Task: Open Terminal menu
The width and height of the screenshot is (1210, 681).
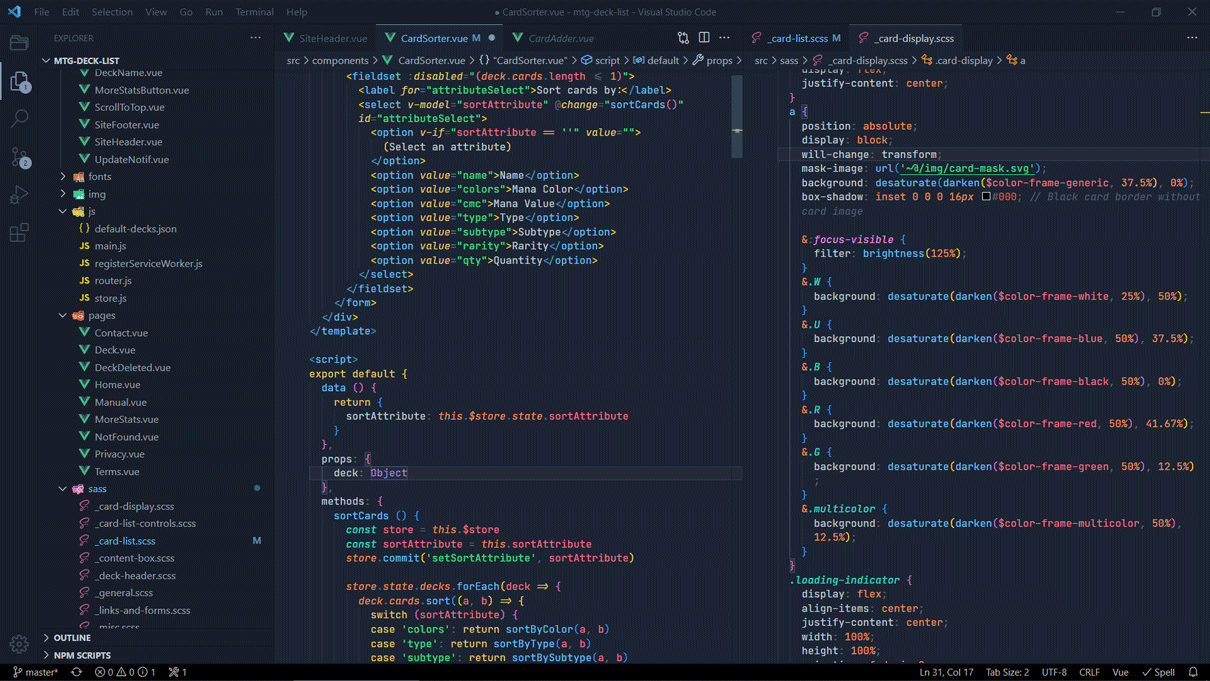Action: 254,12
